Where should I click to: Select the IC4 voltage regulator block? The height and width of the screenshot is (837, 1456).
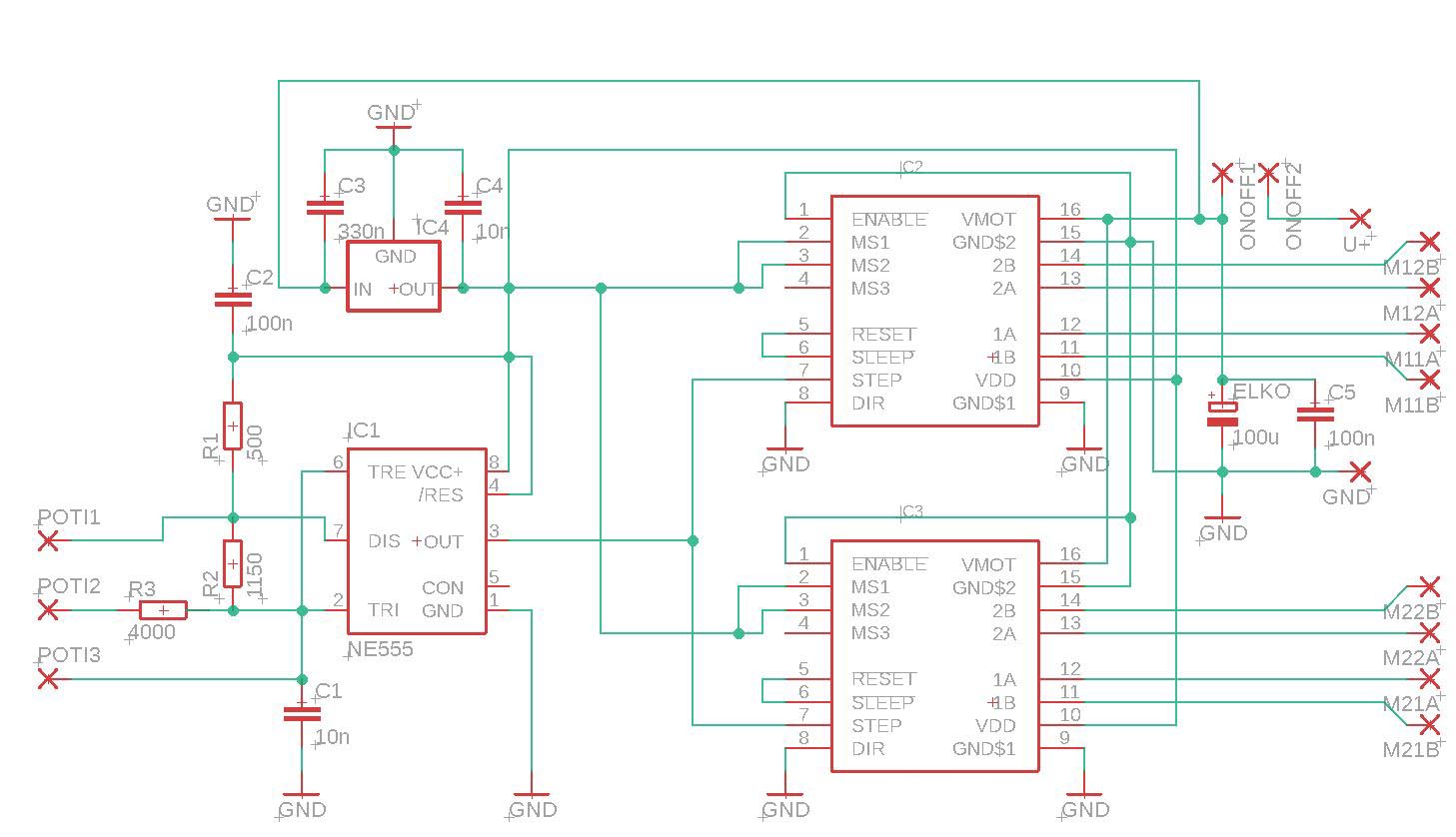394,275
